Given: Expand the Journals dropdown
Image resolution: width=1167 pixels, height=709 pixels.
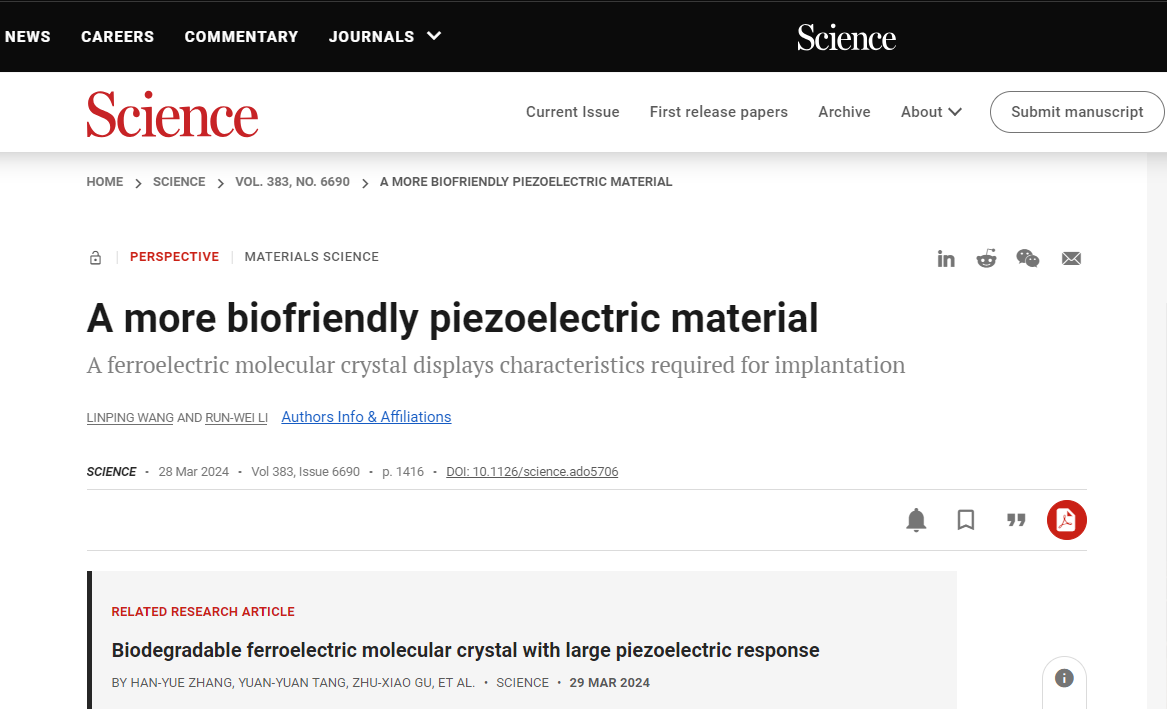Looking at the screenshot, I should (x=385, y=37).
